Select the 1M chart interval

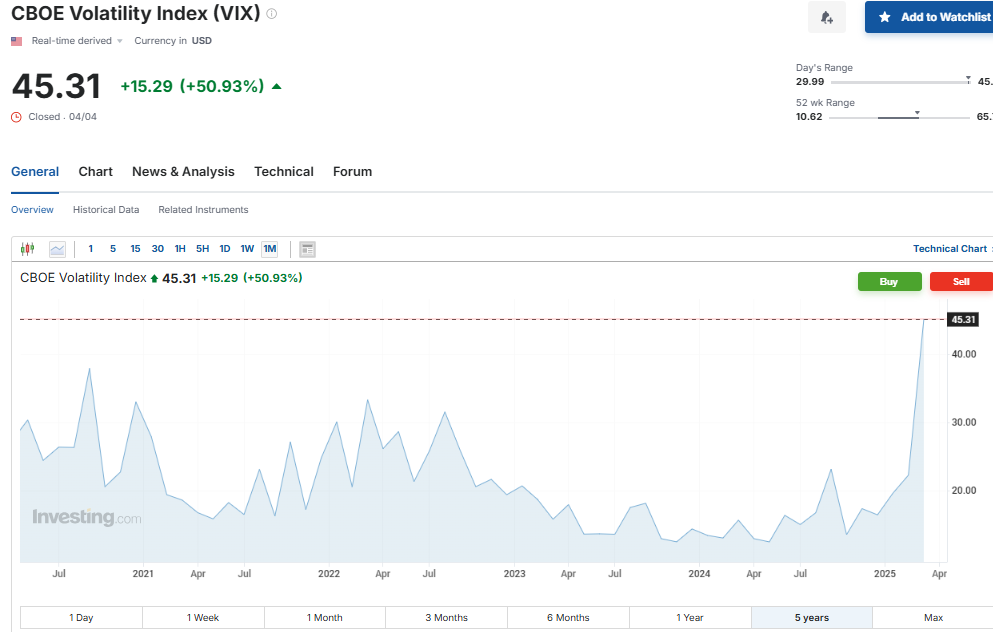pos(270,249)
